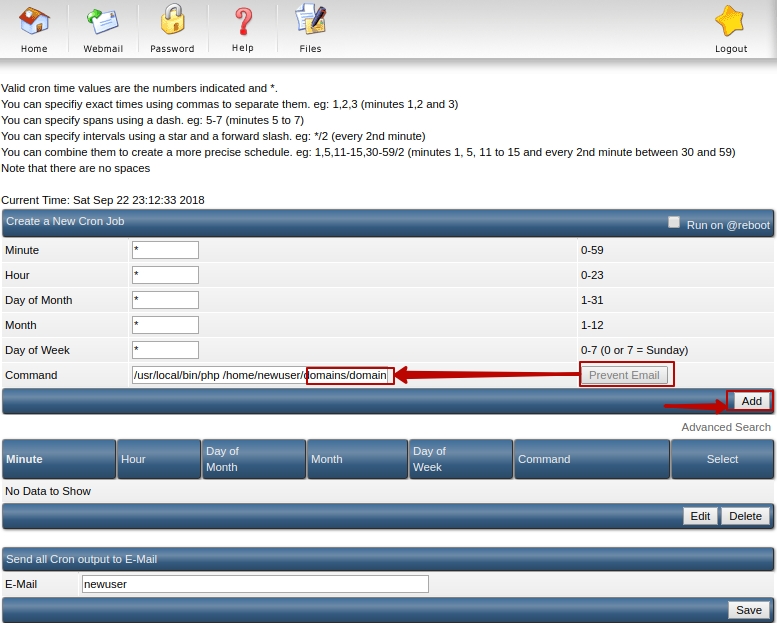
Task: Click the Password padlock icon
Action: (172, 20)
